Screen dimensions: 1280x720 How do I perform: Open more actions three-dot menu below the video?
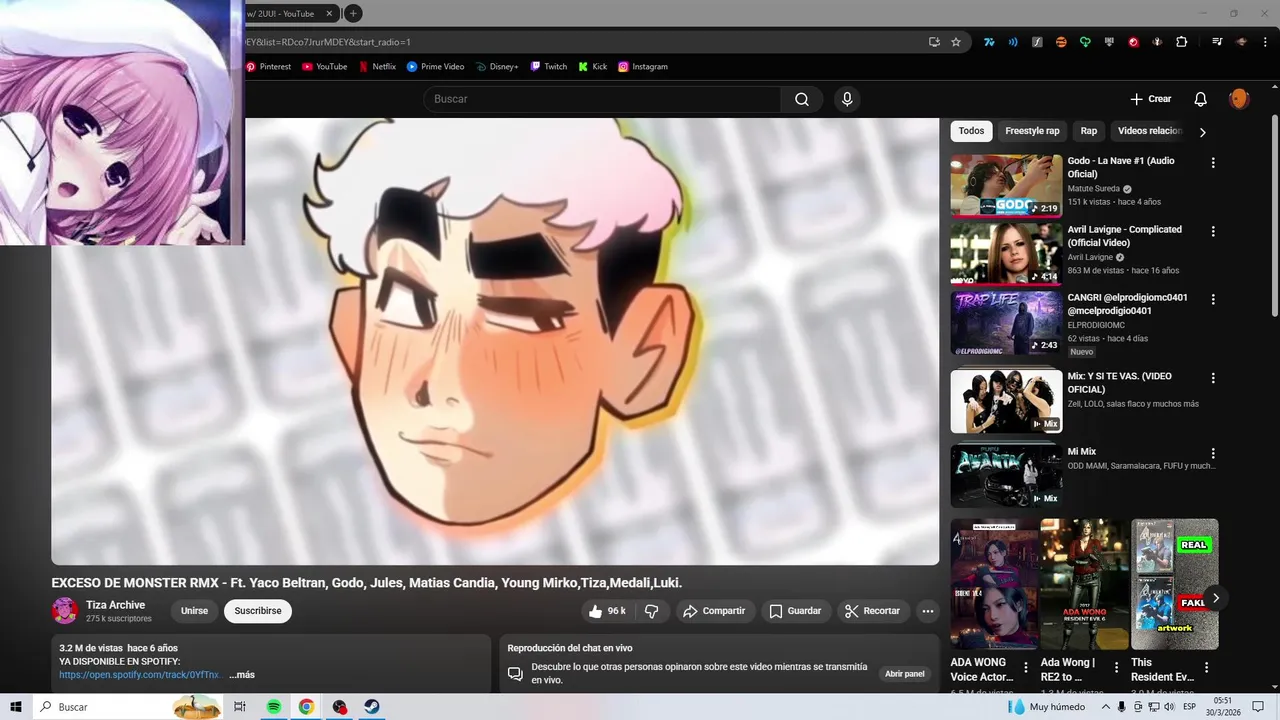pos(928,611)
